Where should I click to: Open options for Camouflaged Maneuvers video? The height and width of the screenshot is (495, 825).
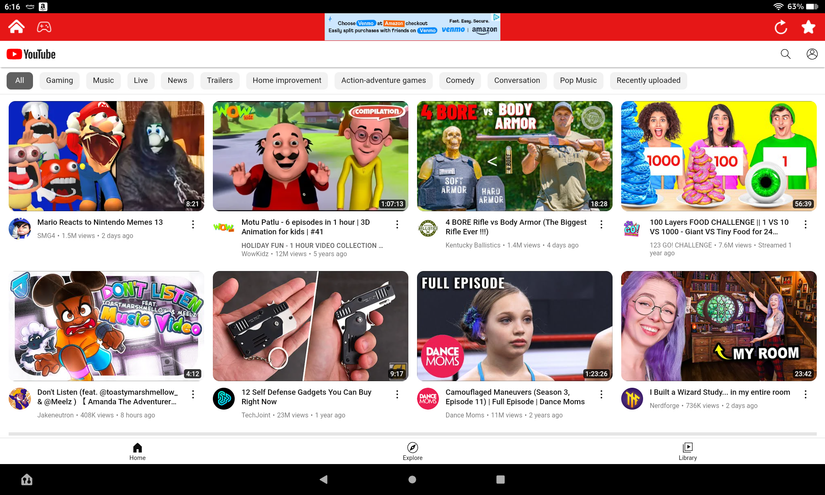pyautogui.click(x=601, y=395)
